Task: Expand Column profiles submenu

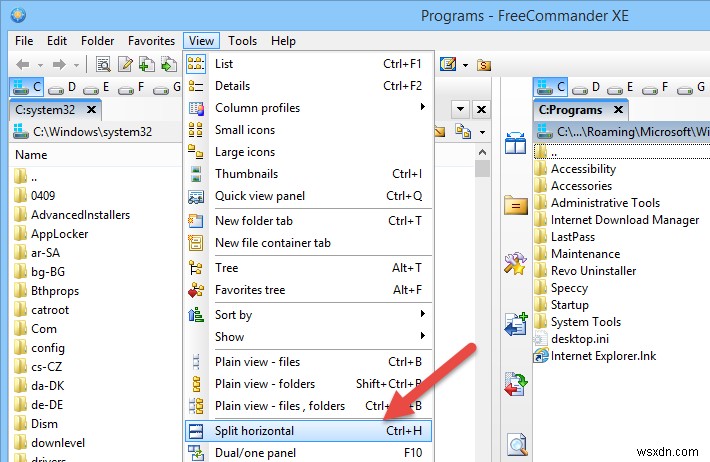Action: (x=308, y=108)
